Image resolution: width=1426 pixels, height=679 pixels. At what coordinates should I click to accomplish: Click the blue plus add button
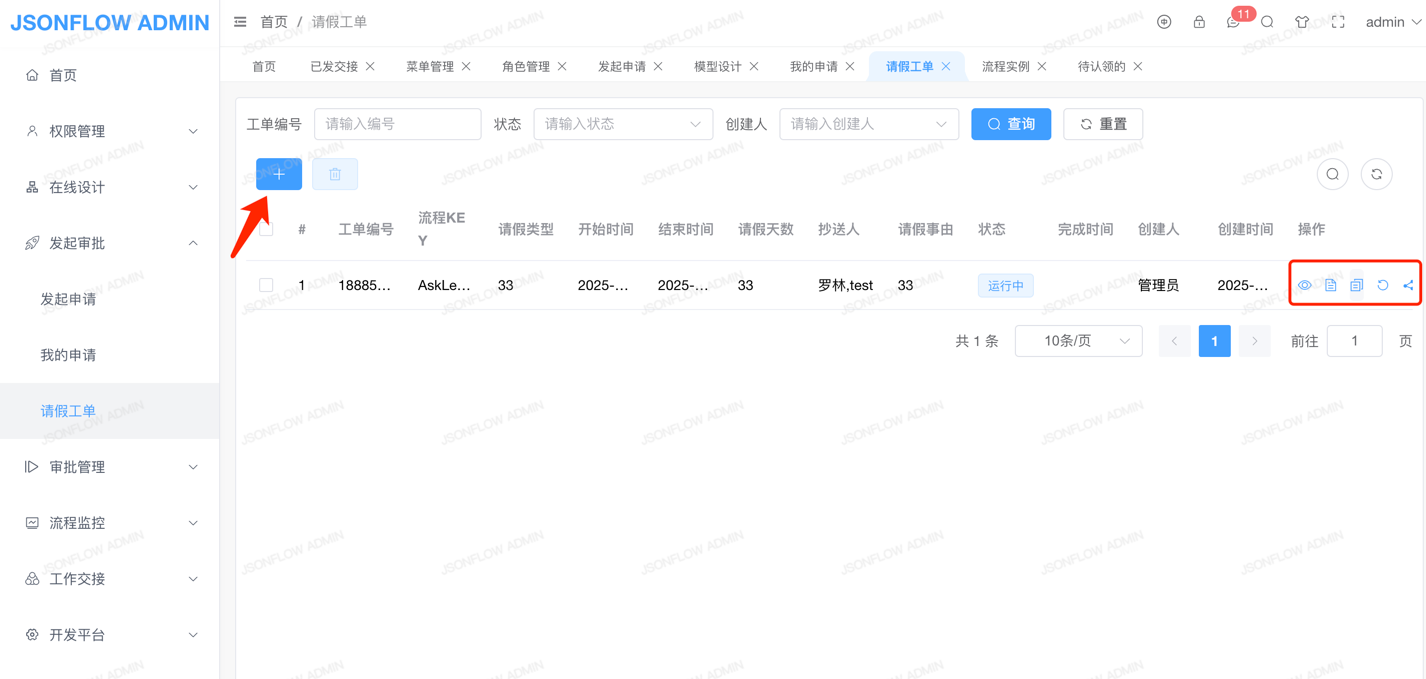(x=278, y=174)
